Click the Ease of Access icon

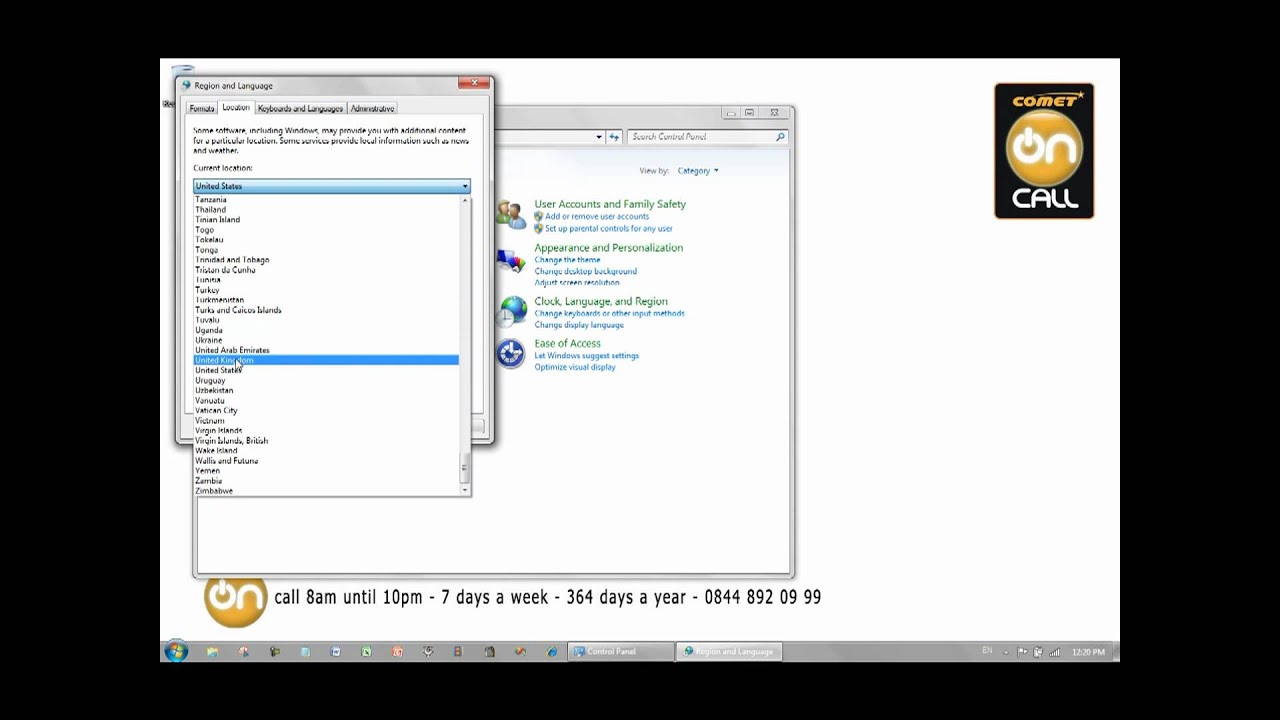pyautogui.click(x=511, y=354)
